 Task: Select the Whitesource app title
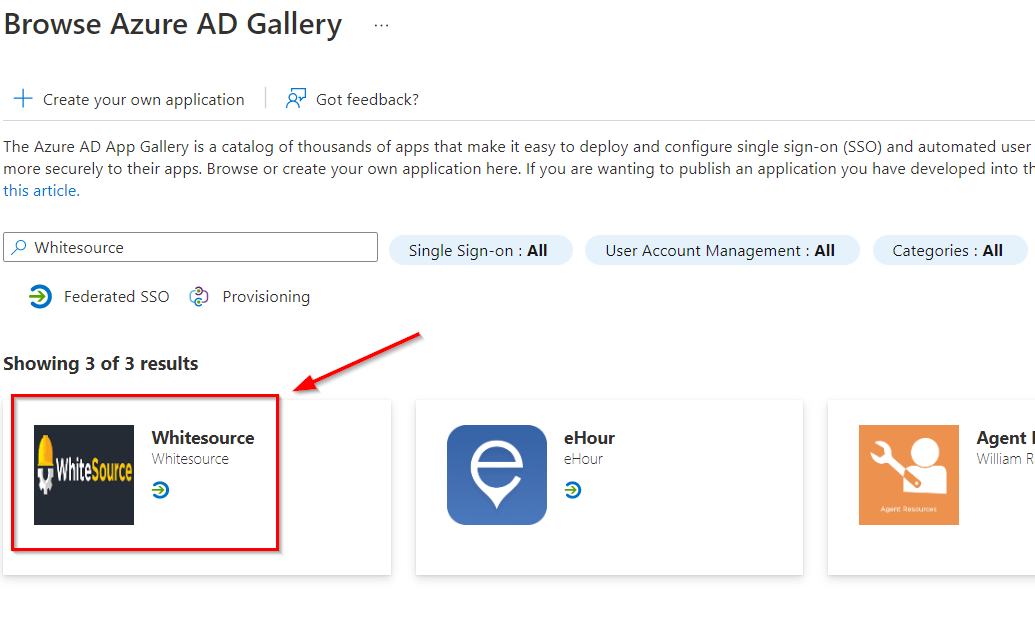click(203, 438)
